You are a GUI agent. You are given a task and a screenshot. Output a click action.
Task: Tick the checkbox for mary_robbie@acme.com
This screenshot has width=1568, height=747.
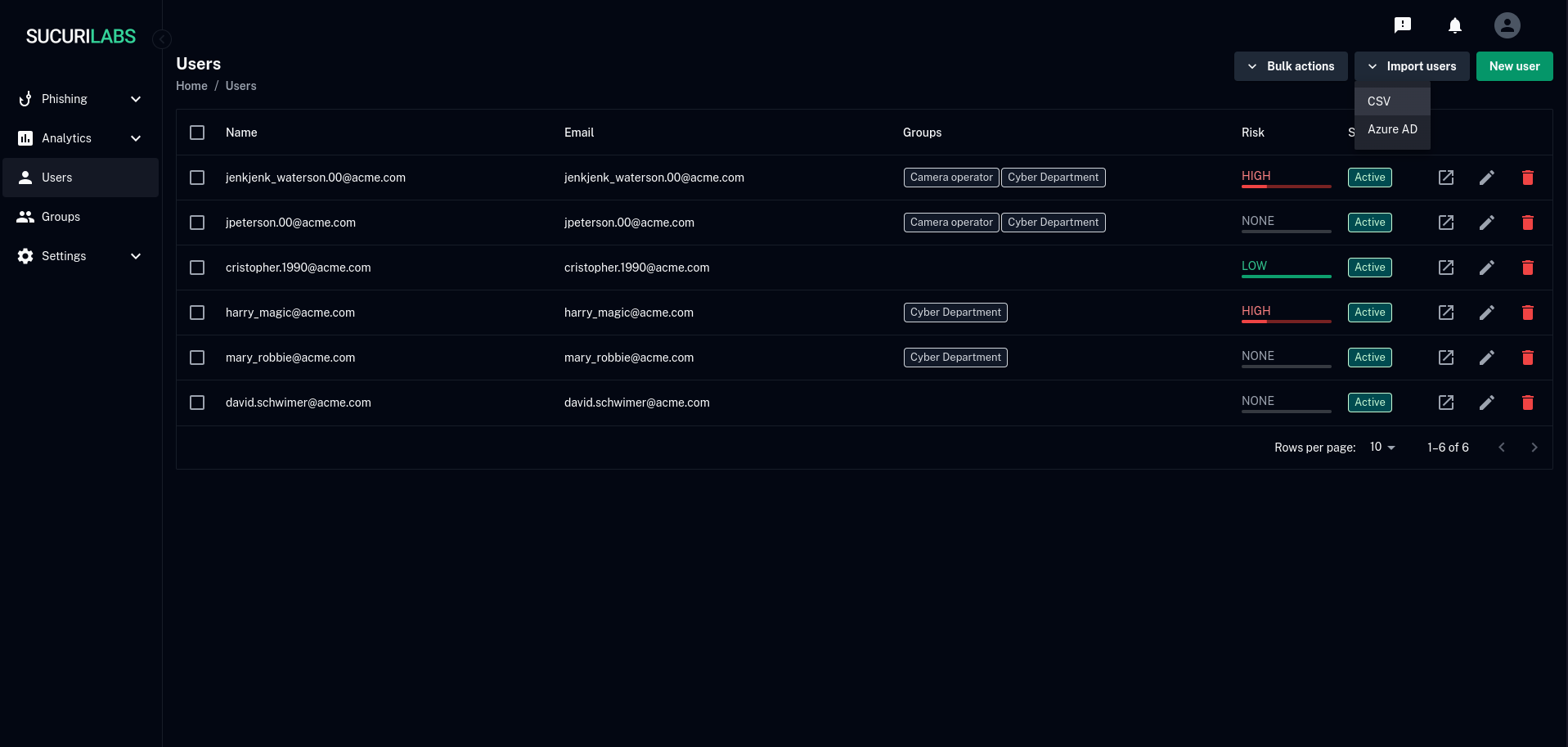(x=197, y=358)
